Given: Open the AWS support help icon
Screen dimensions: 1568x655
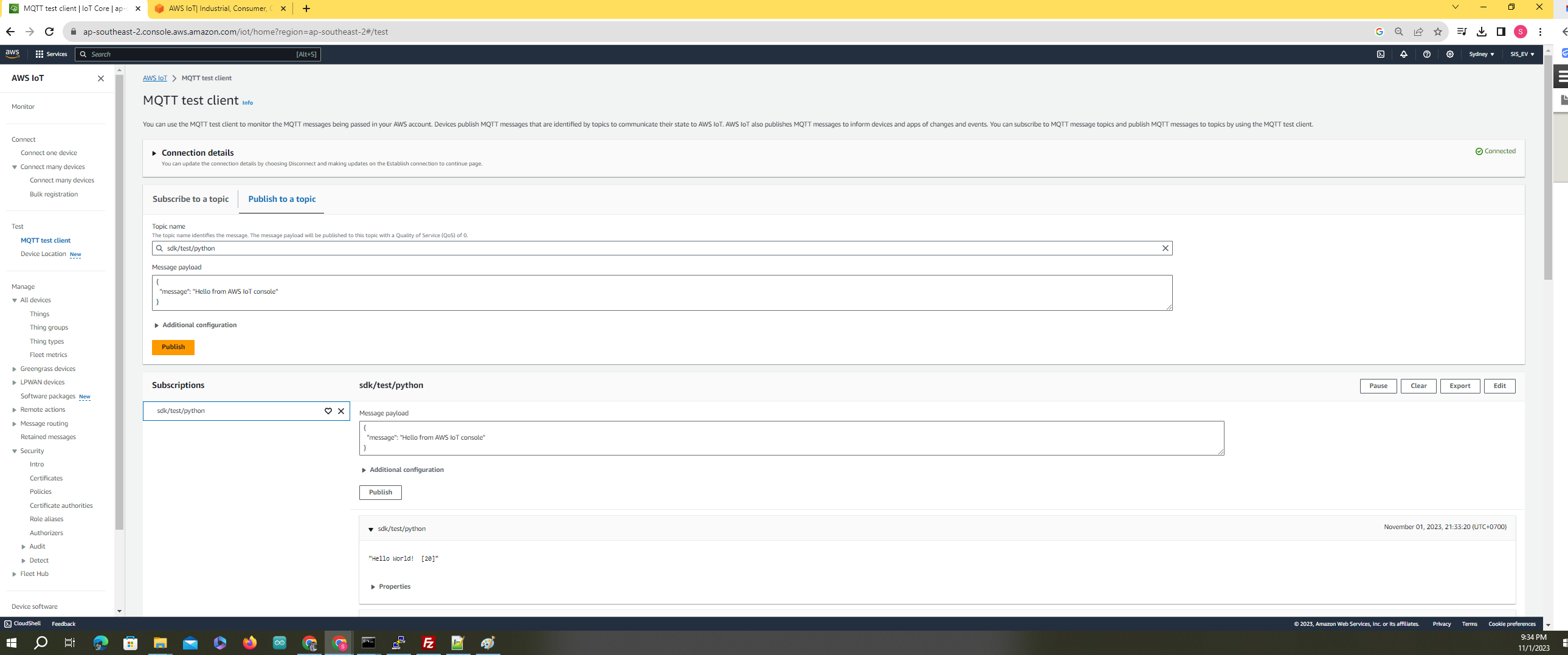Looking at the screenshot, I should tap(1427, 54).
